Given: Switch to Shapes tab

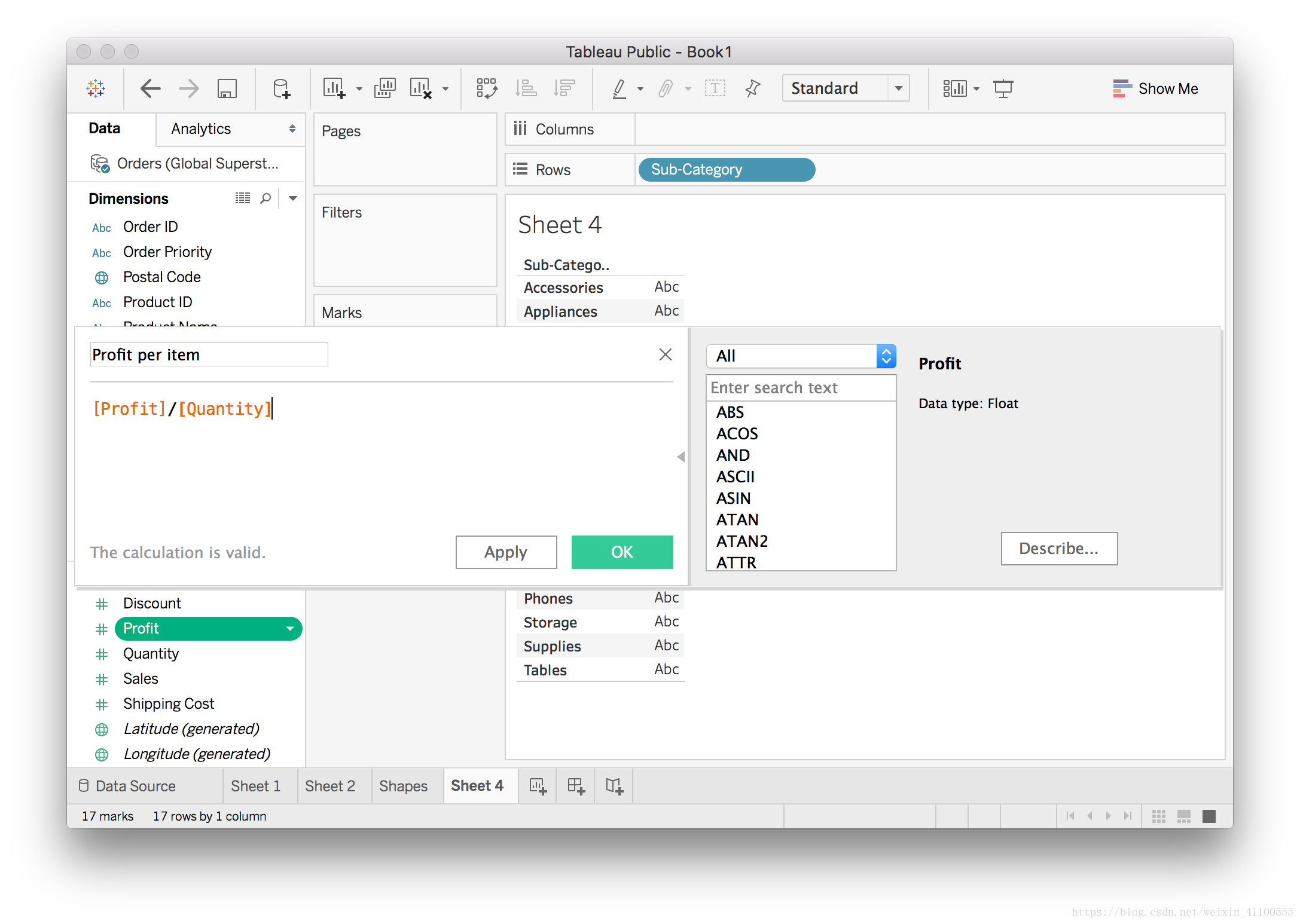Looking at the screenshot, I should [x=404, y=786].
